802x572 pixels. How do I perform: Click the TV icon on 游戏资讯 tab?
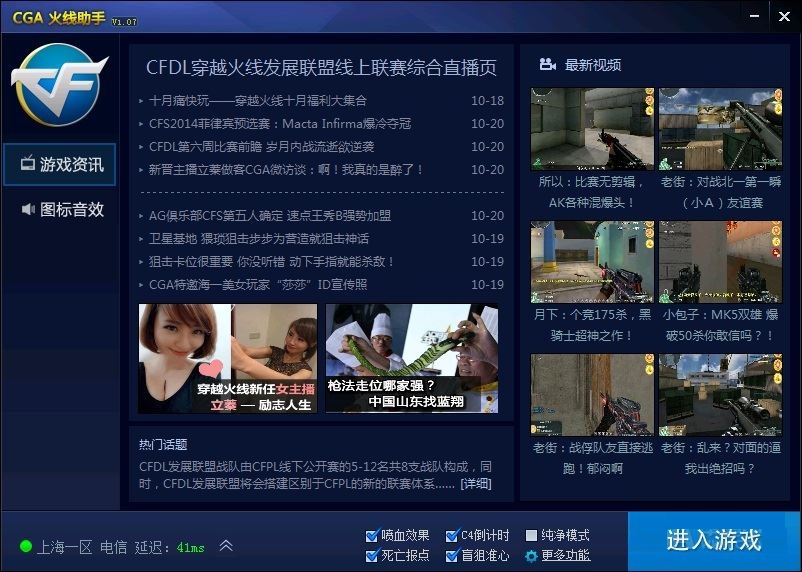28,163
